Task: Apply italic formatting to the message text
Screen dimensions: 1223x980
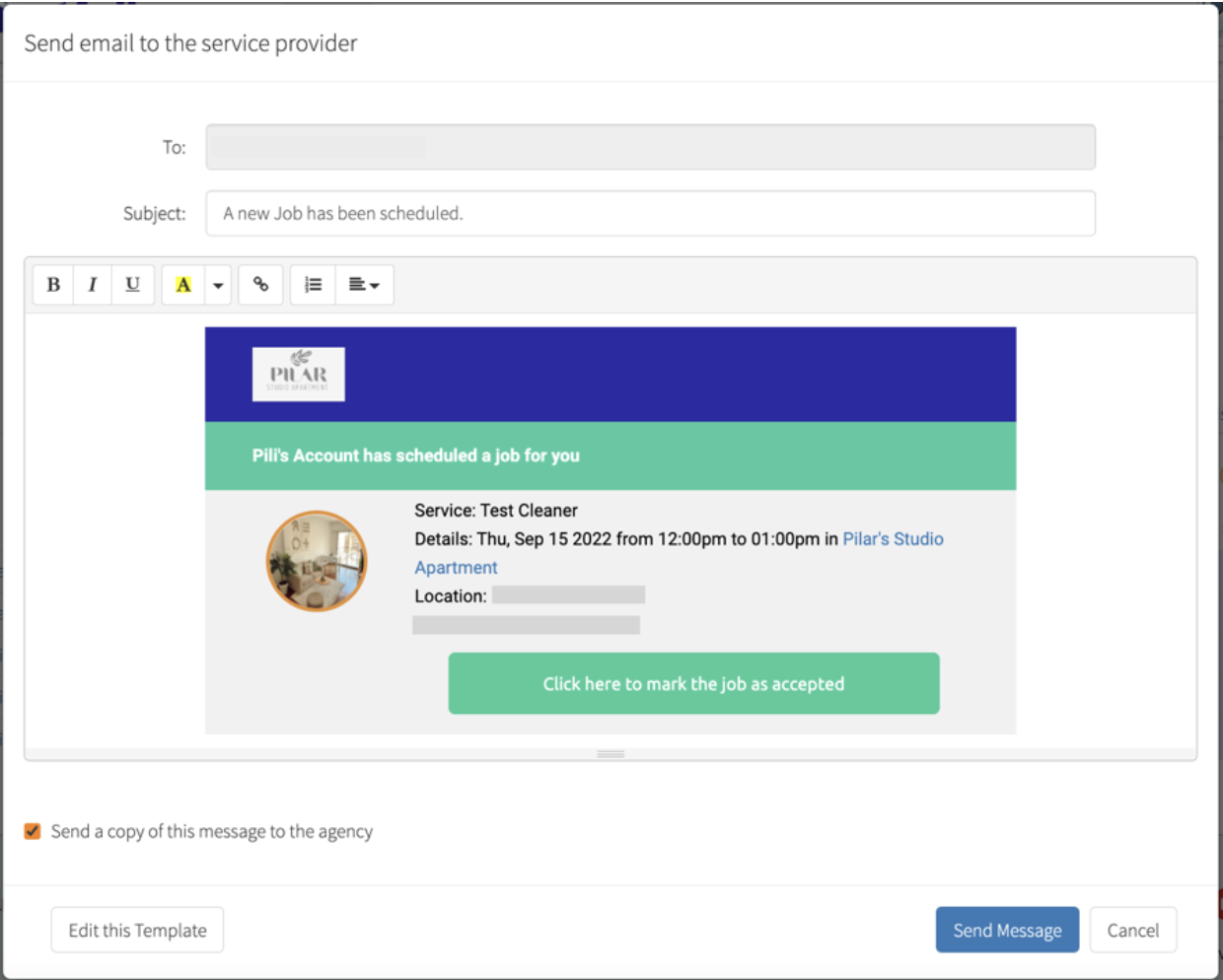Action: pos(93,285)
